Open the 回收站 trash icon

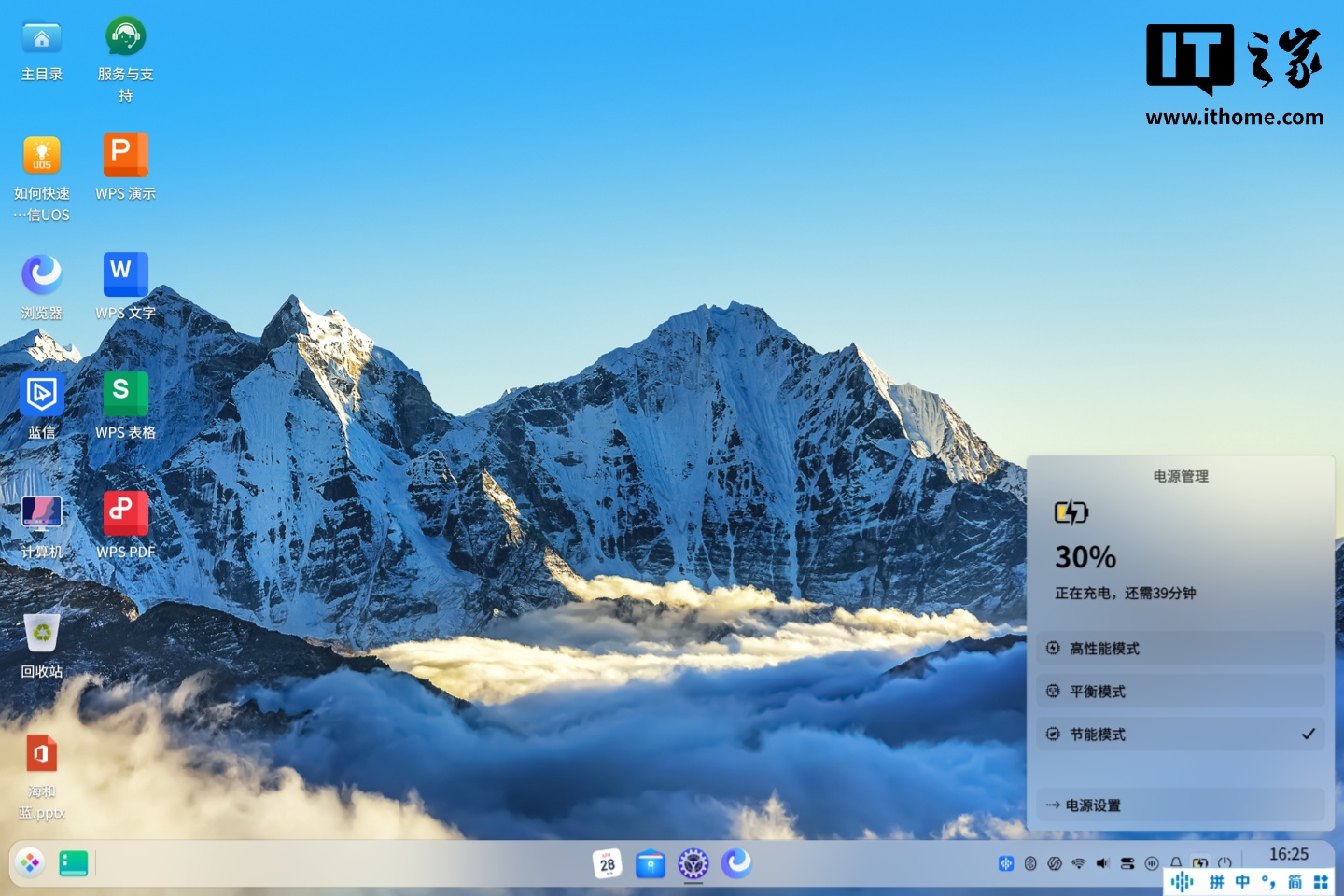(42, 633)
